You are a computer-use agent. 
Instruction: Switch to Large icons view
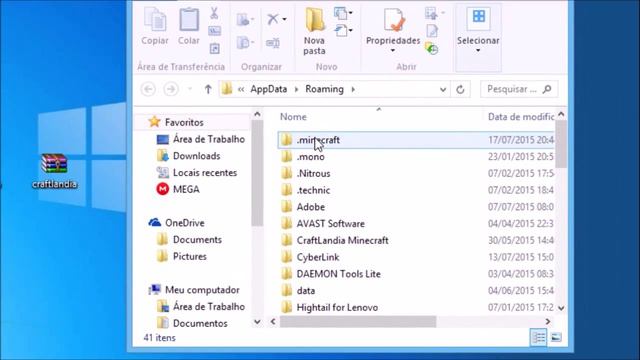click(x=556, y=338)
